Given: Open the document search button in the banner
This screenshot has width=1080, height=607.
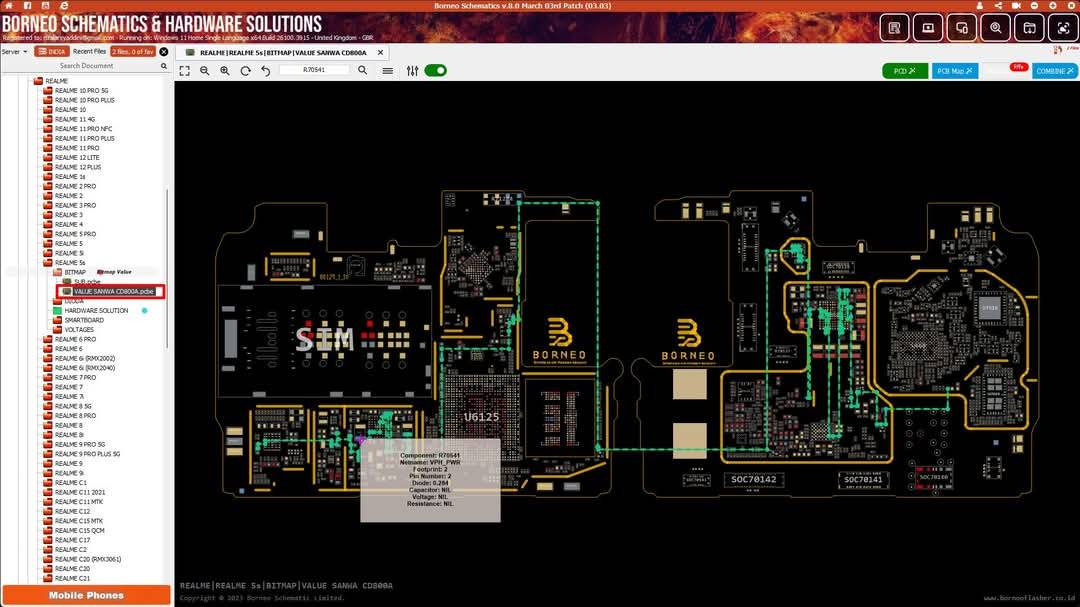Looking at the screenshot, I should [x=894, y=28].
